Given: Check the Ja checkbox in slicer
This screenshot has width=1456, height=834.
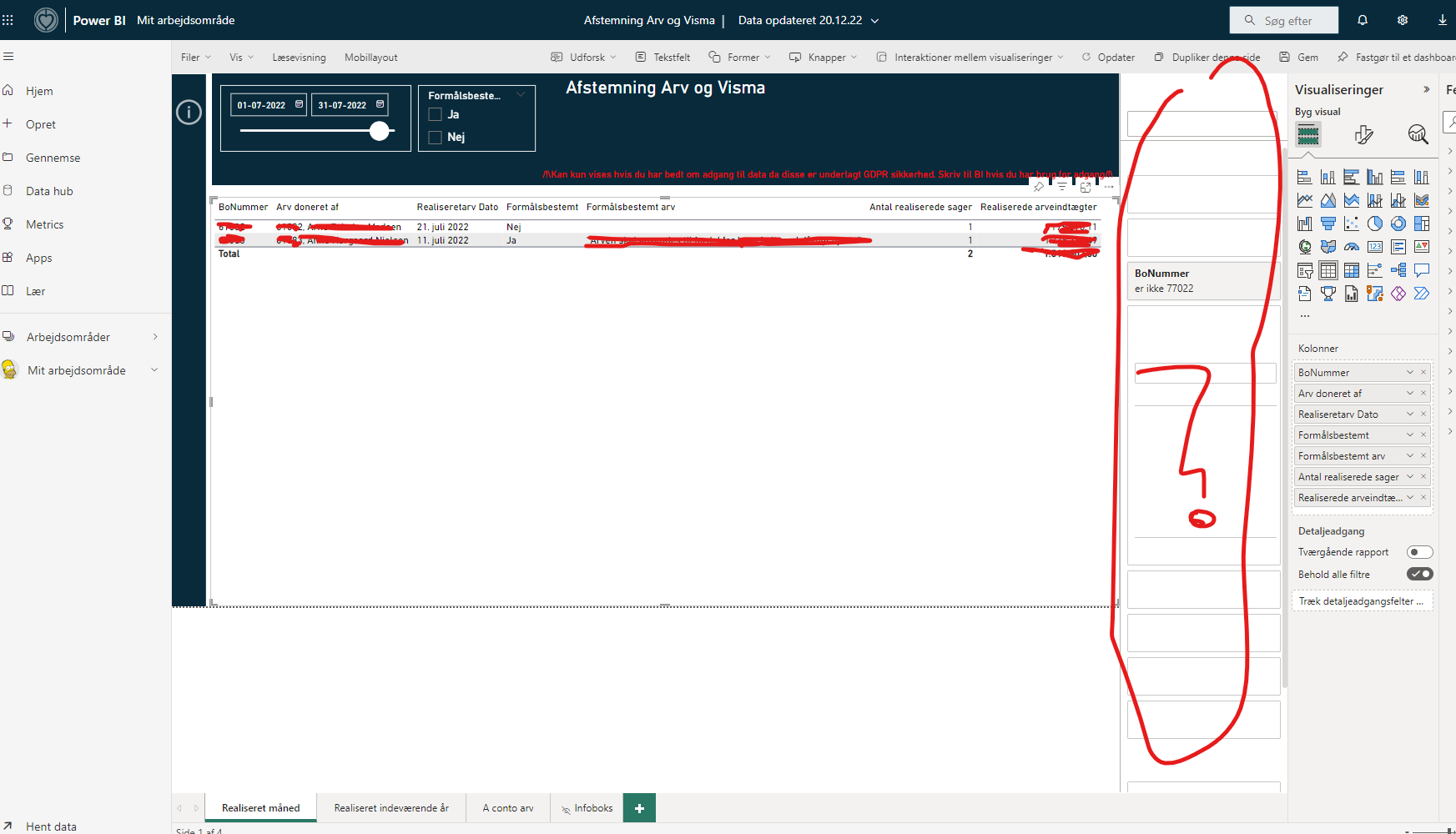Looking at the screenshot, I should (435, 115).
